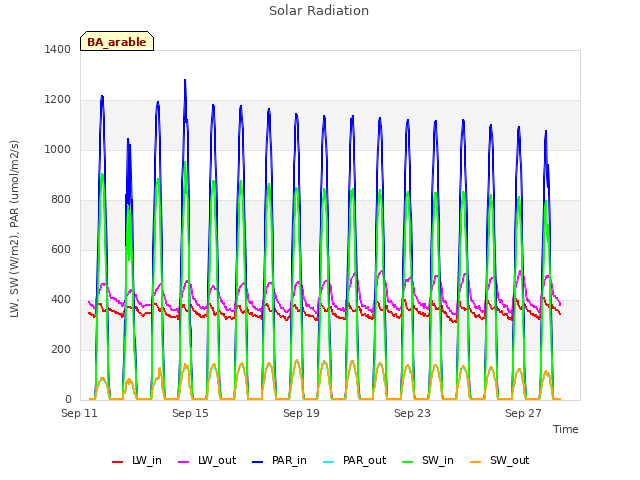The height and width of the screenshot is (480, 640).
Task: Select the Sep 23 x-axis label
Action: pyautogui.click(x=412, y=413)
